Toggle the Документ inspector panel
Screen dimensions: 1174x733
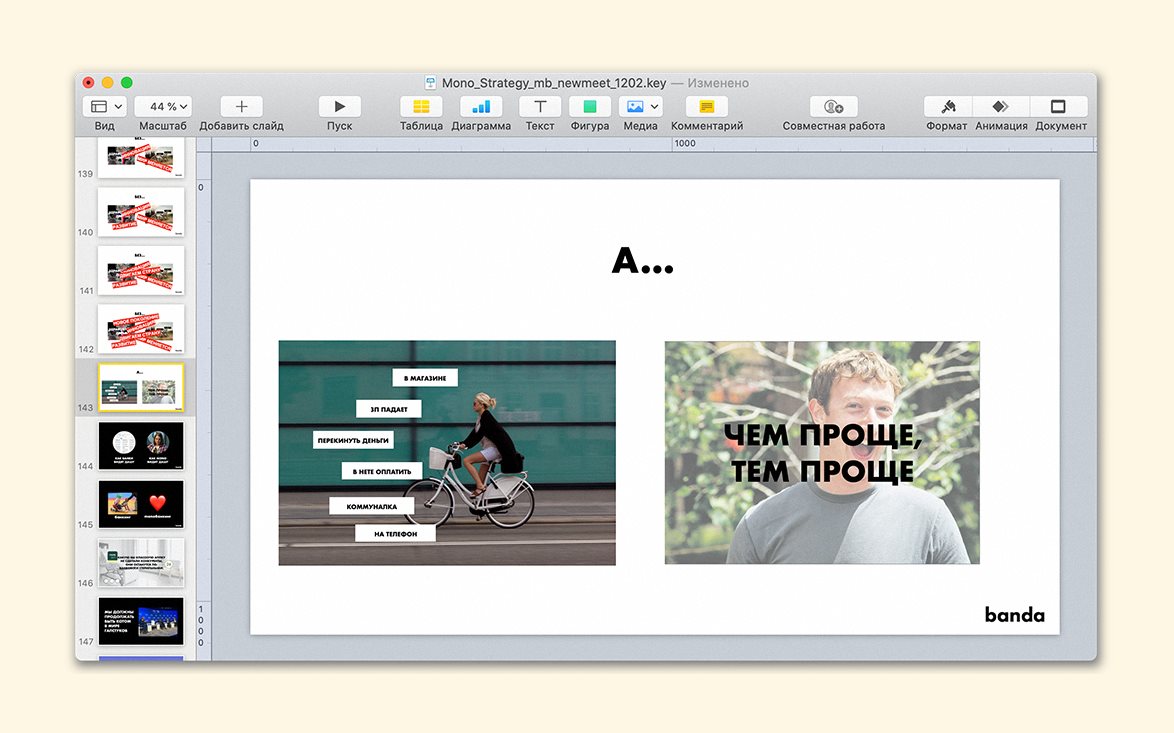(x=1059, y=107)
